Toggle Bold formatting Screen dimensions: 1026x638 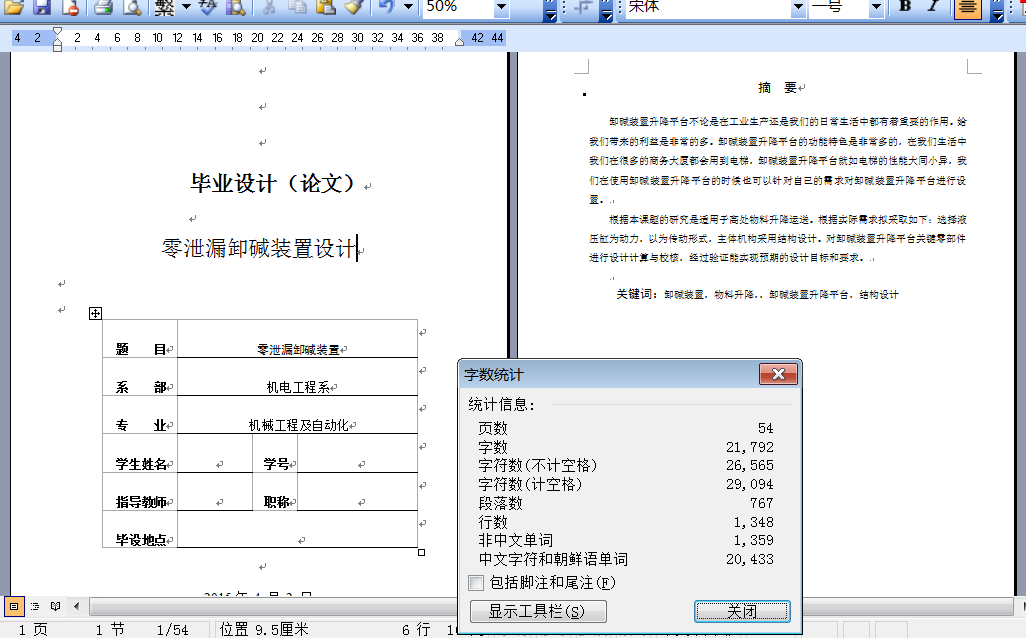click(906, 7)
